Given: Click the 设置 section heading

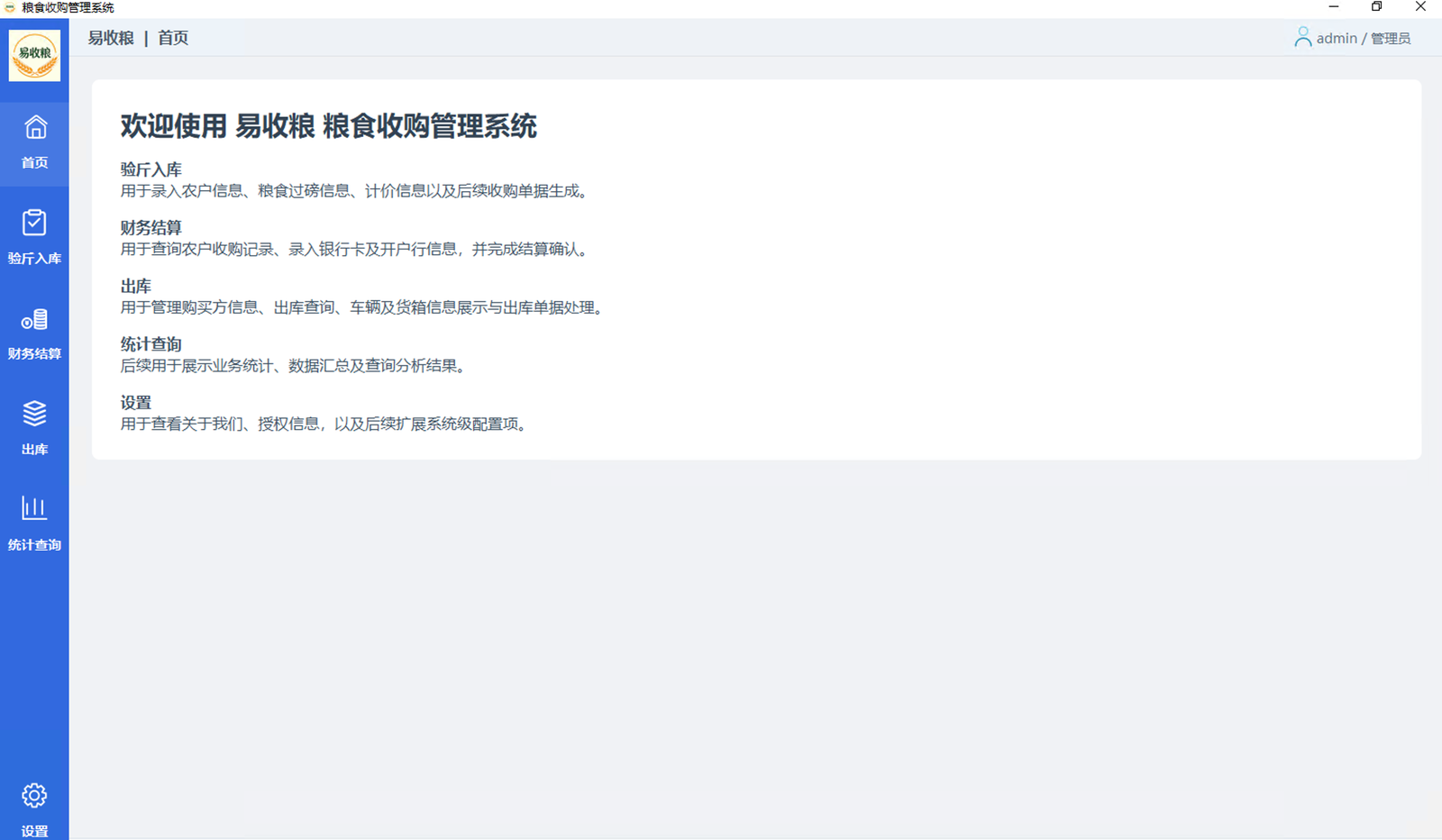Looking at the screenshot, I should (136, 403).
